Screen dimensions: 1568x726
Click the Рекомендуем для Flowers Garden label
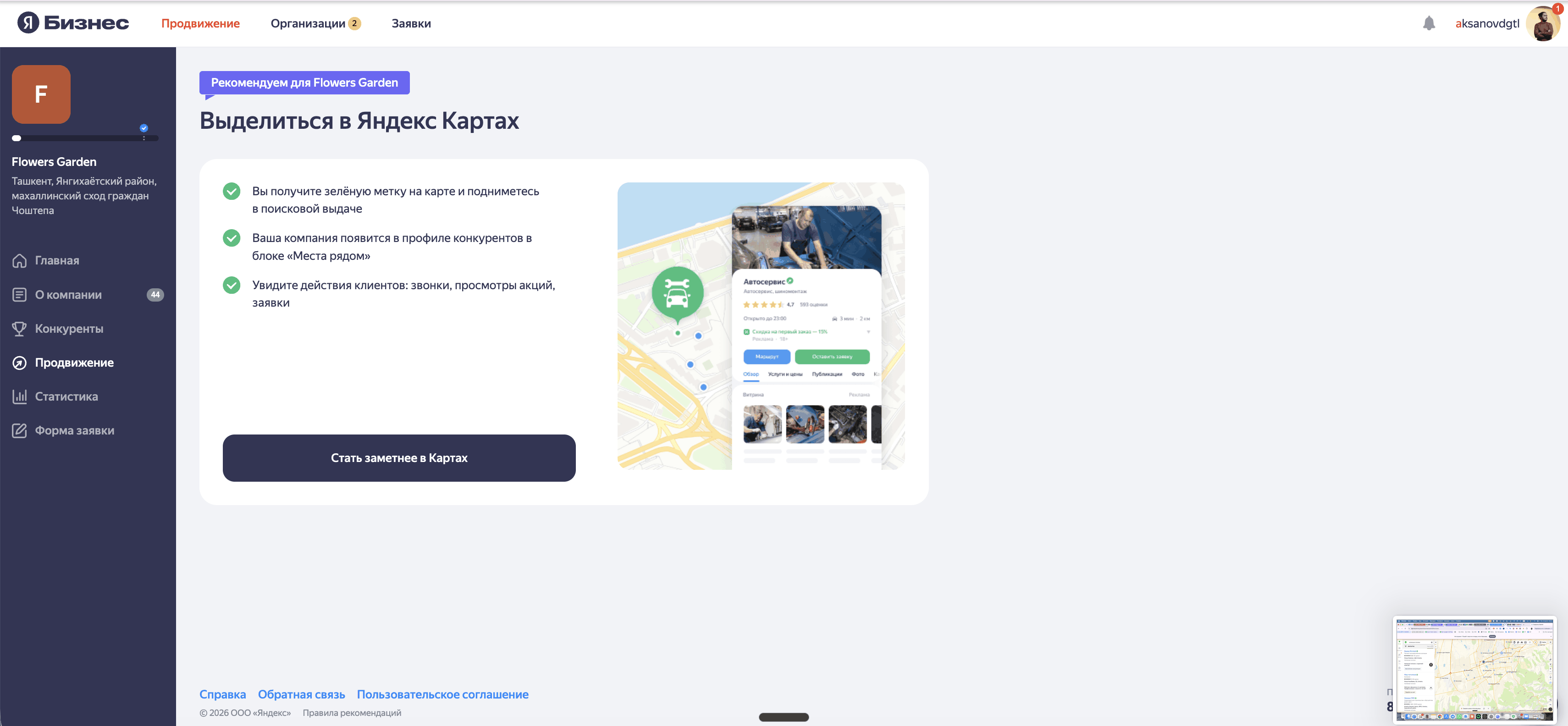coord(304,83)
